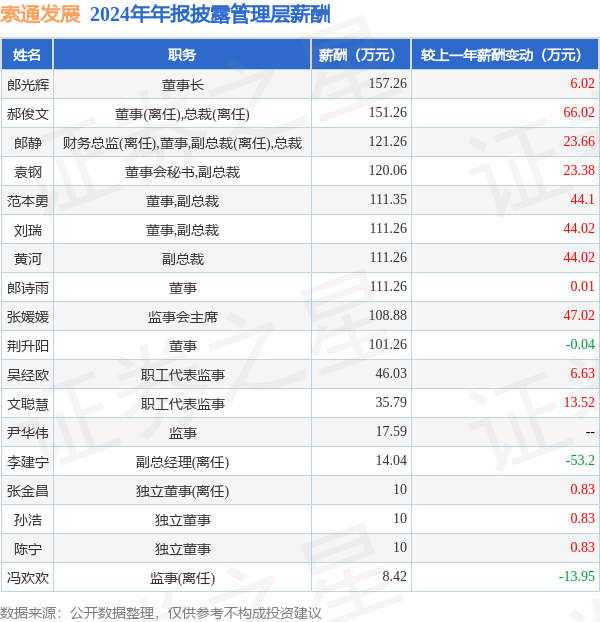
Task: Select the name 文聪慧
Action: tap(28, 404)
